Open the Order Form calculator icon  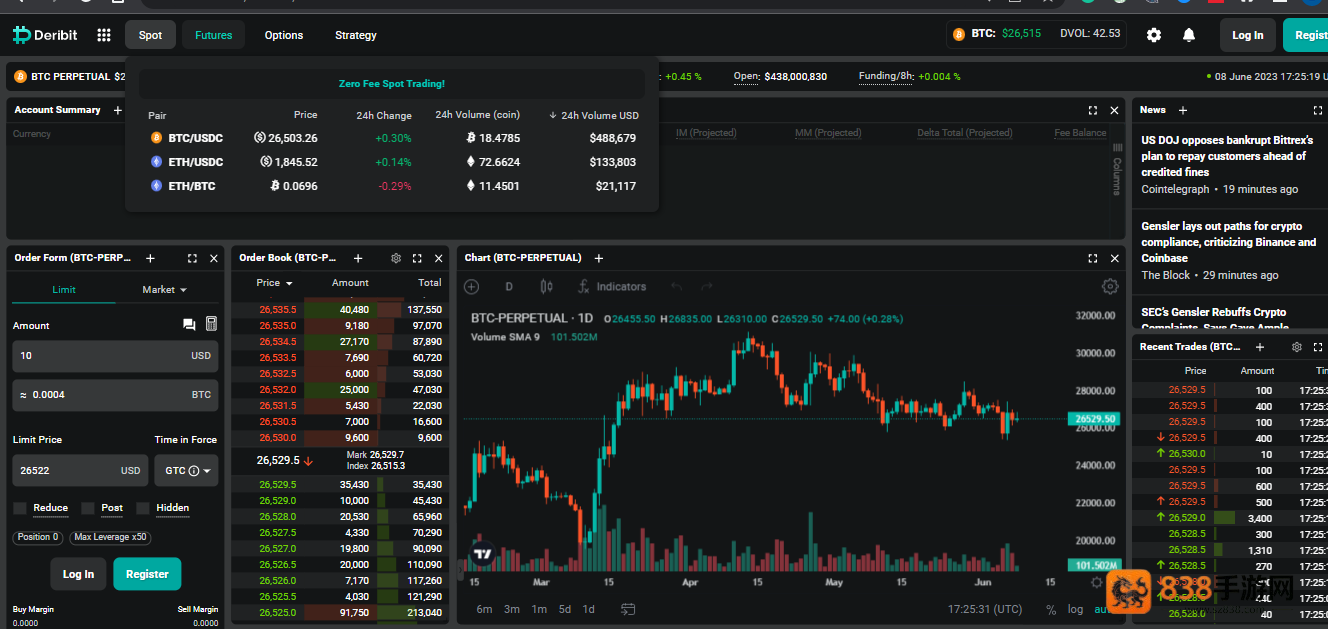pos(211,324)
